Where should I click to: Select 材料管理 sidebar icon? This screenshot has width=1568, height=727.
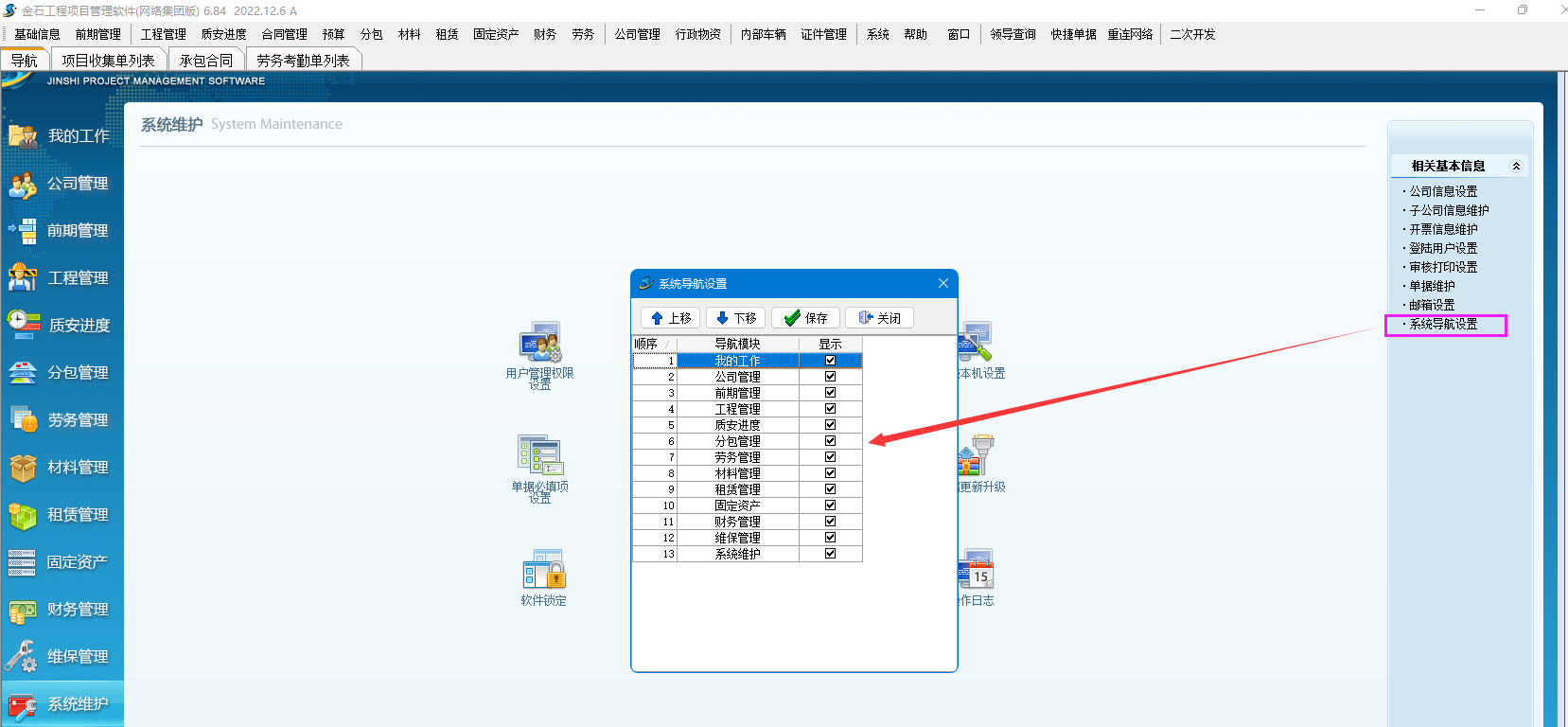tap(23, 468)
